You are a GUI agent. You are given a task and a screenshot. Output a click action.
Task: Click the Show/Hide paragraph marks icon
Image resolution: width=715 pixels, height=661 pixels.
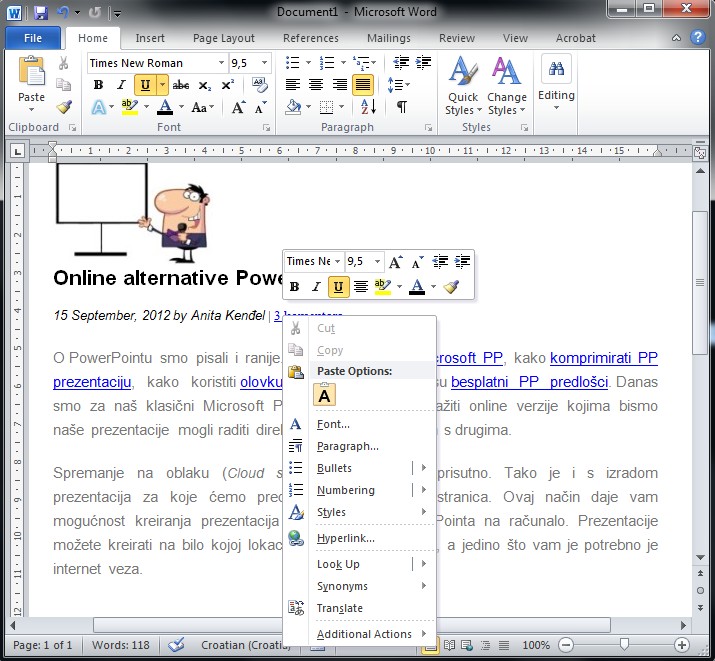click(401, 107)
